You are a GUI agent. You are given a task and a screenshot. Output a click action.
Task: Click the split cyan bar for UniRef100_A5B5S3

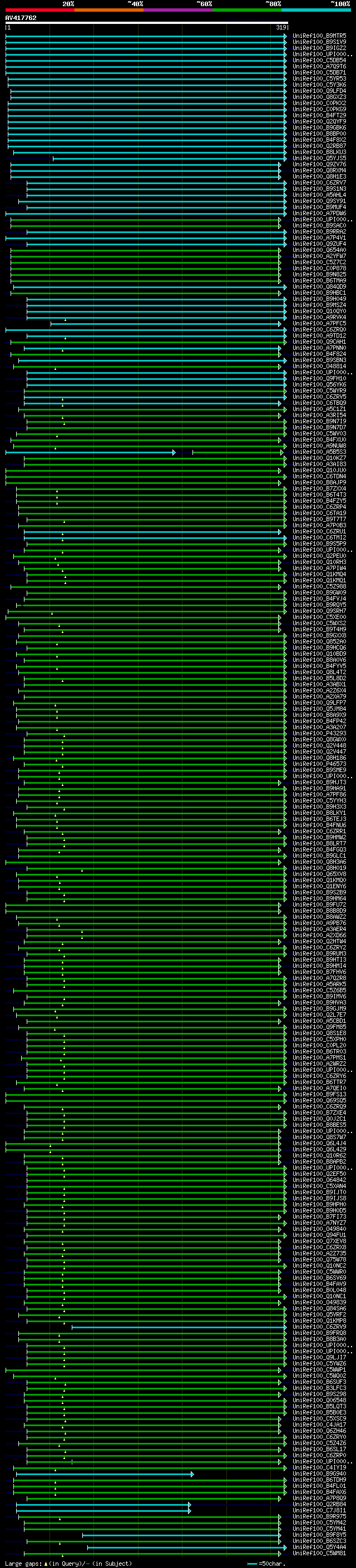[90, 452]
